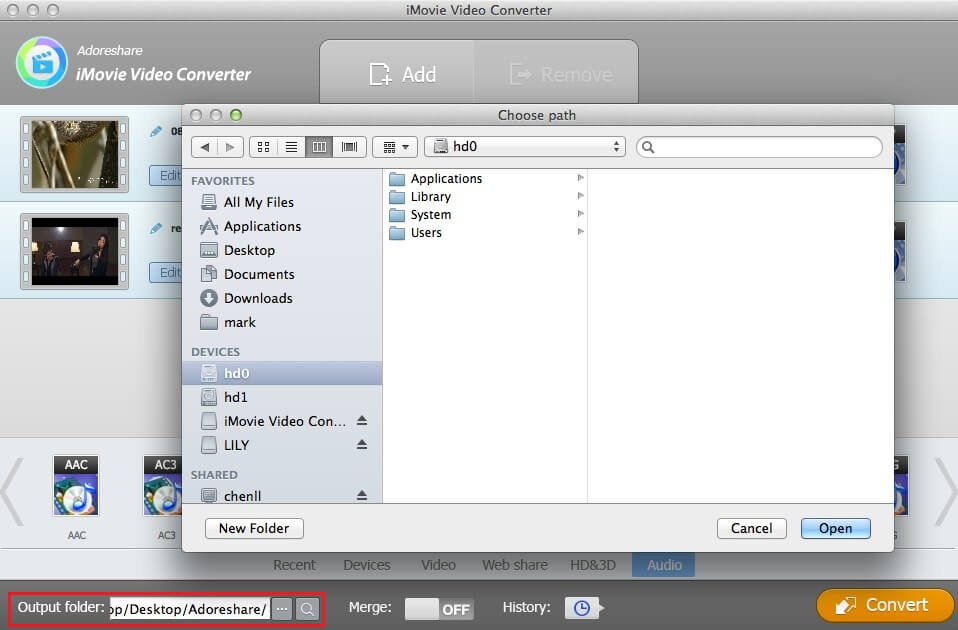Rename the first video with pencil icon
The width and height of the screenshot is (958, 630).
pos(156,131)
